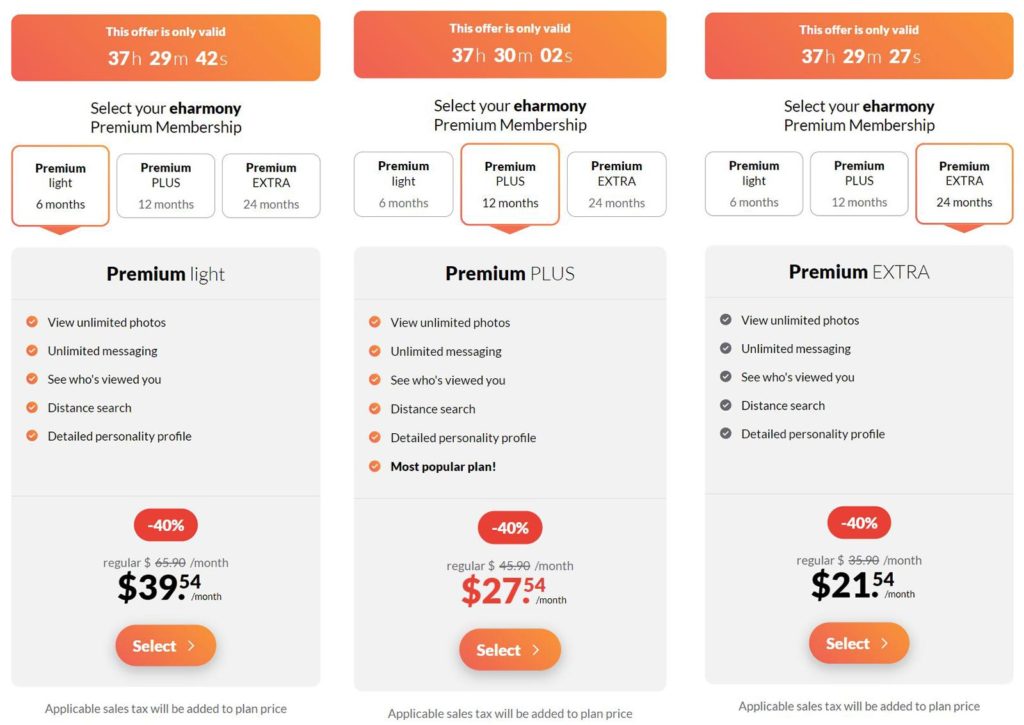1024x725 pixels.
Task: Choose the Premium PLUS 12 months tab in the middle panel
Action: pyautogui.click(x=510, y=184)
